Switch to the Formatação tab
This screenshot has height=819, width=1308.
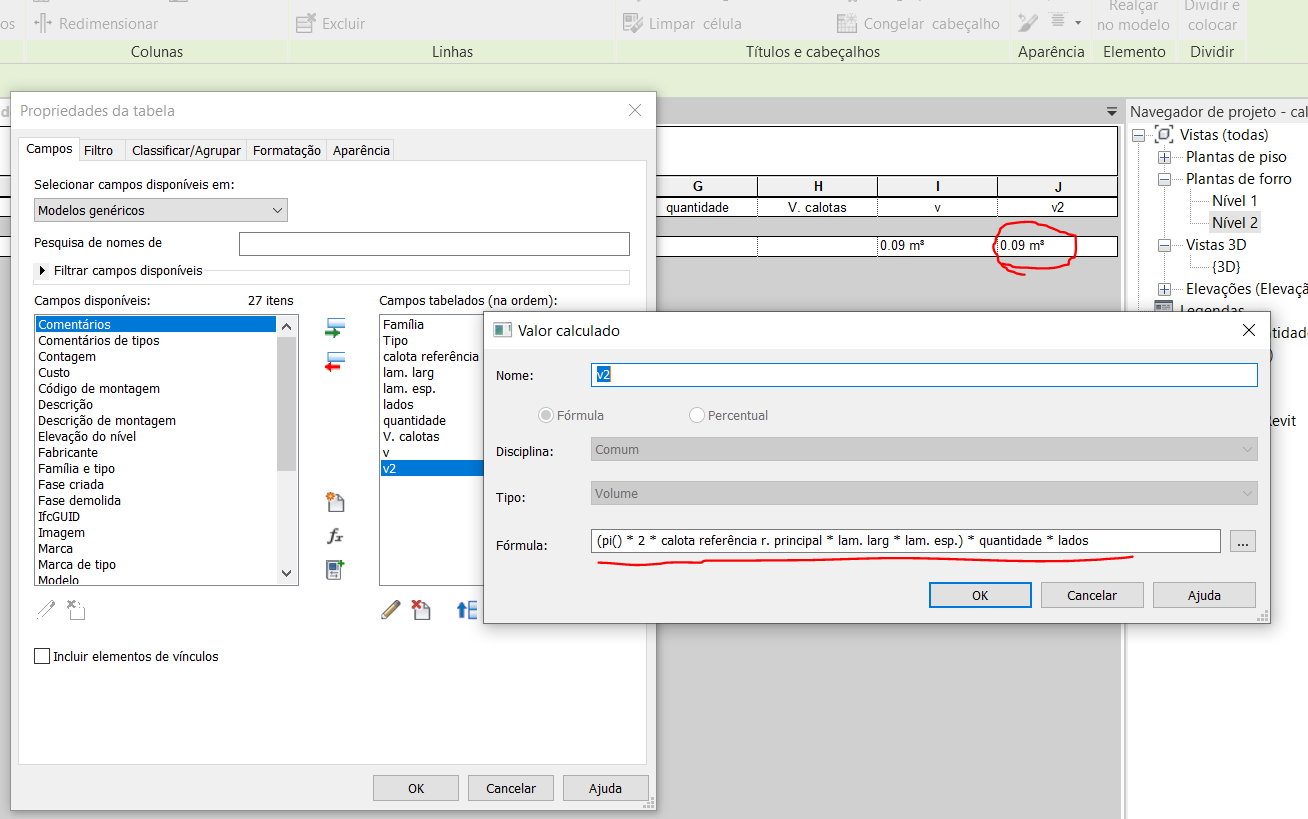click(x=287, y=151)
